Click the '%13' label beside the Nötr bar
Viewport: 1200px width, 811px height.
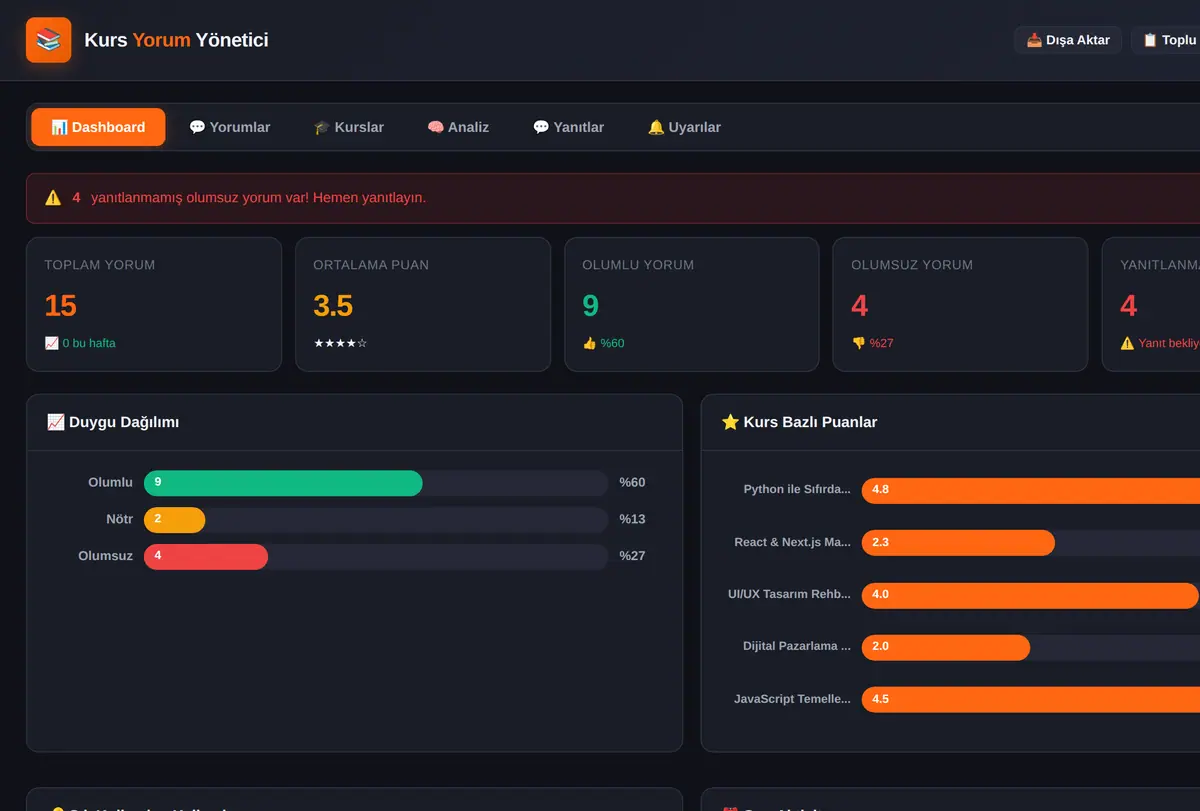click(x=632, y=520)
